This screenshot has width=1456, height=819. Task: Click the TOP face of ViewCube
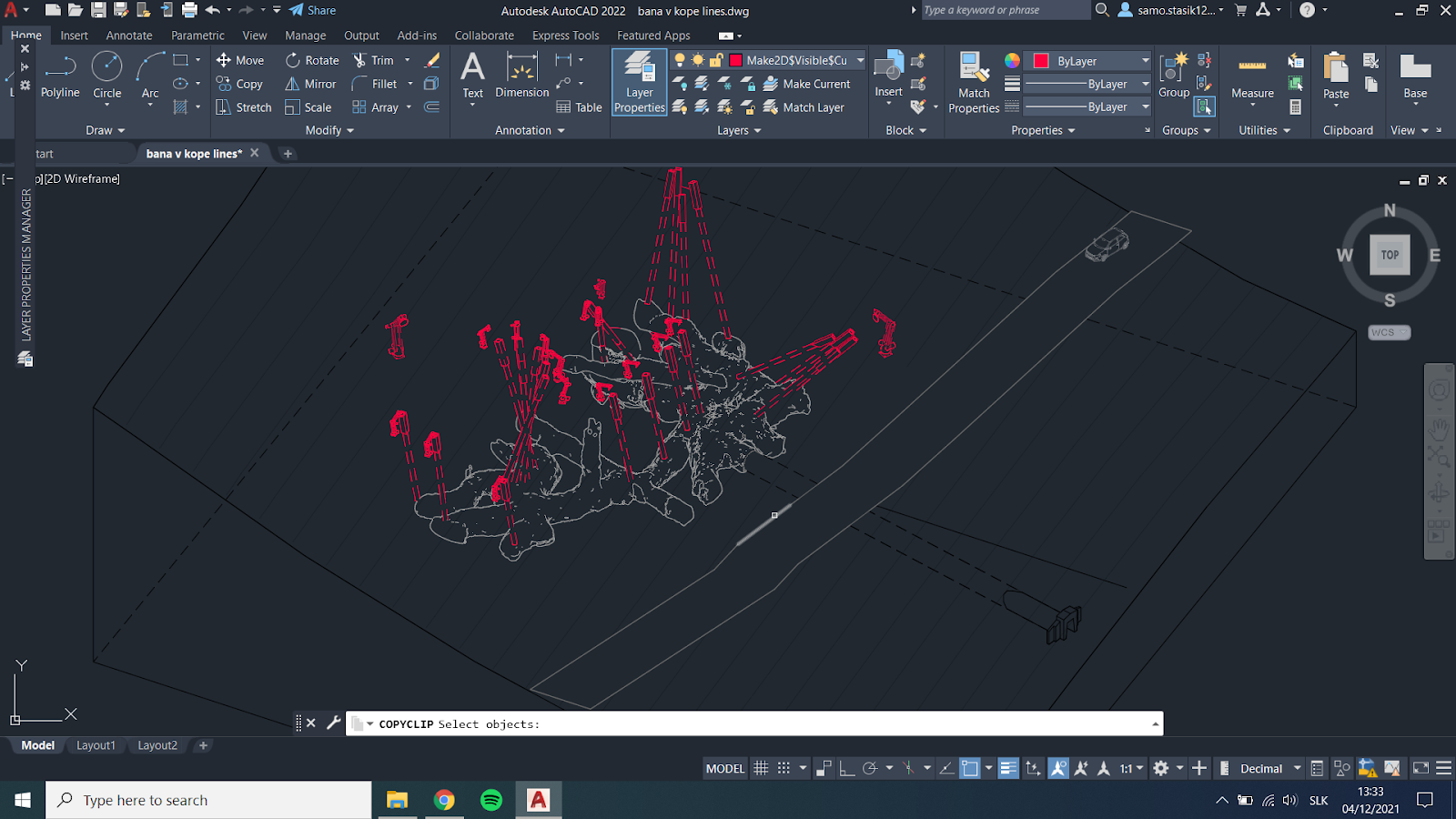tap(1390, 255)
